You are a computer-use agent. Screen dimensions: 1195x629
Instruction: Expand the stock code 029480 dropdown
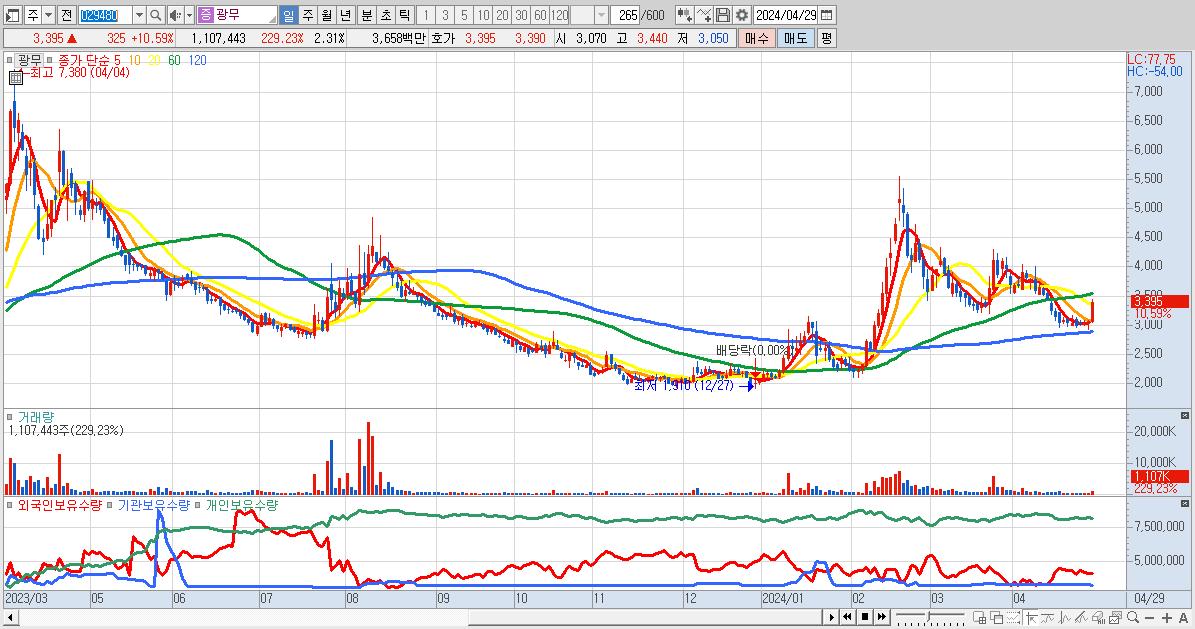(x=139, y=15)
